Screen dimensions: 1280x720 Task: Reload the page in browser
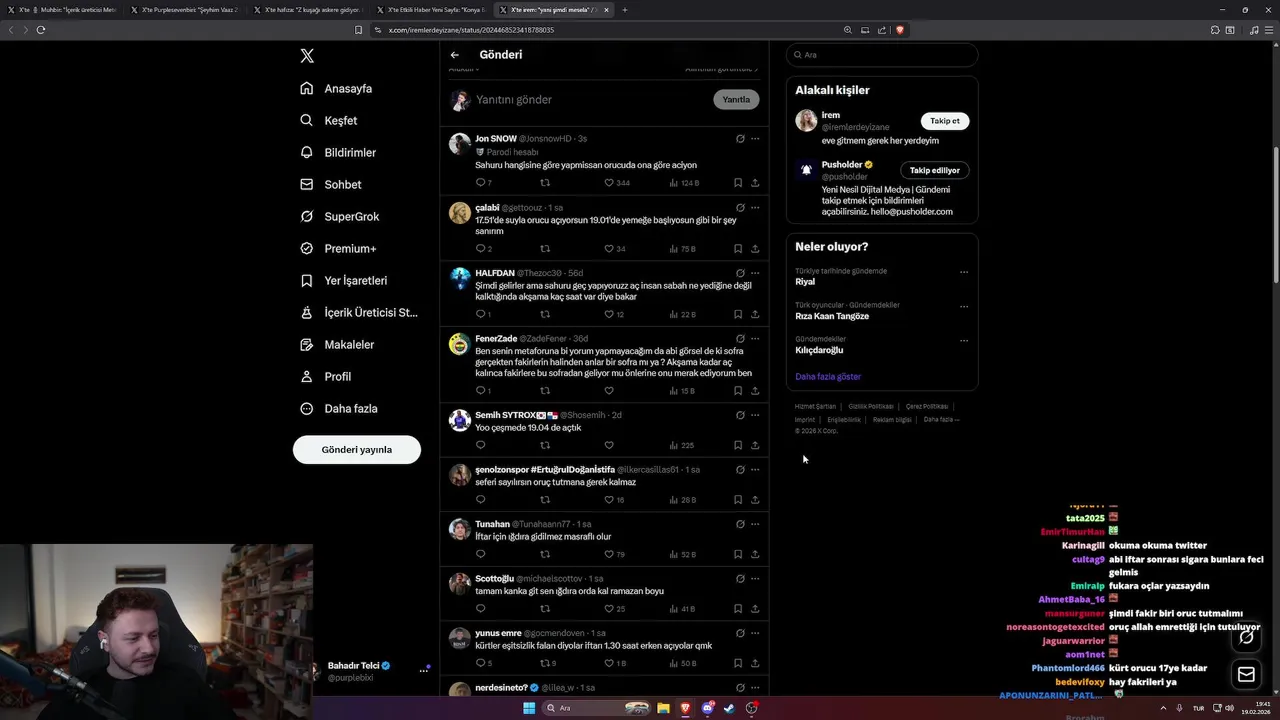pos(41,30)
